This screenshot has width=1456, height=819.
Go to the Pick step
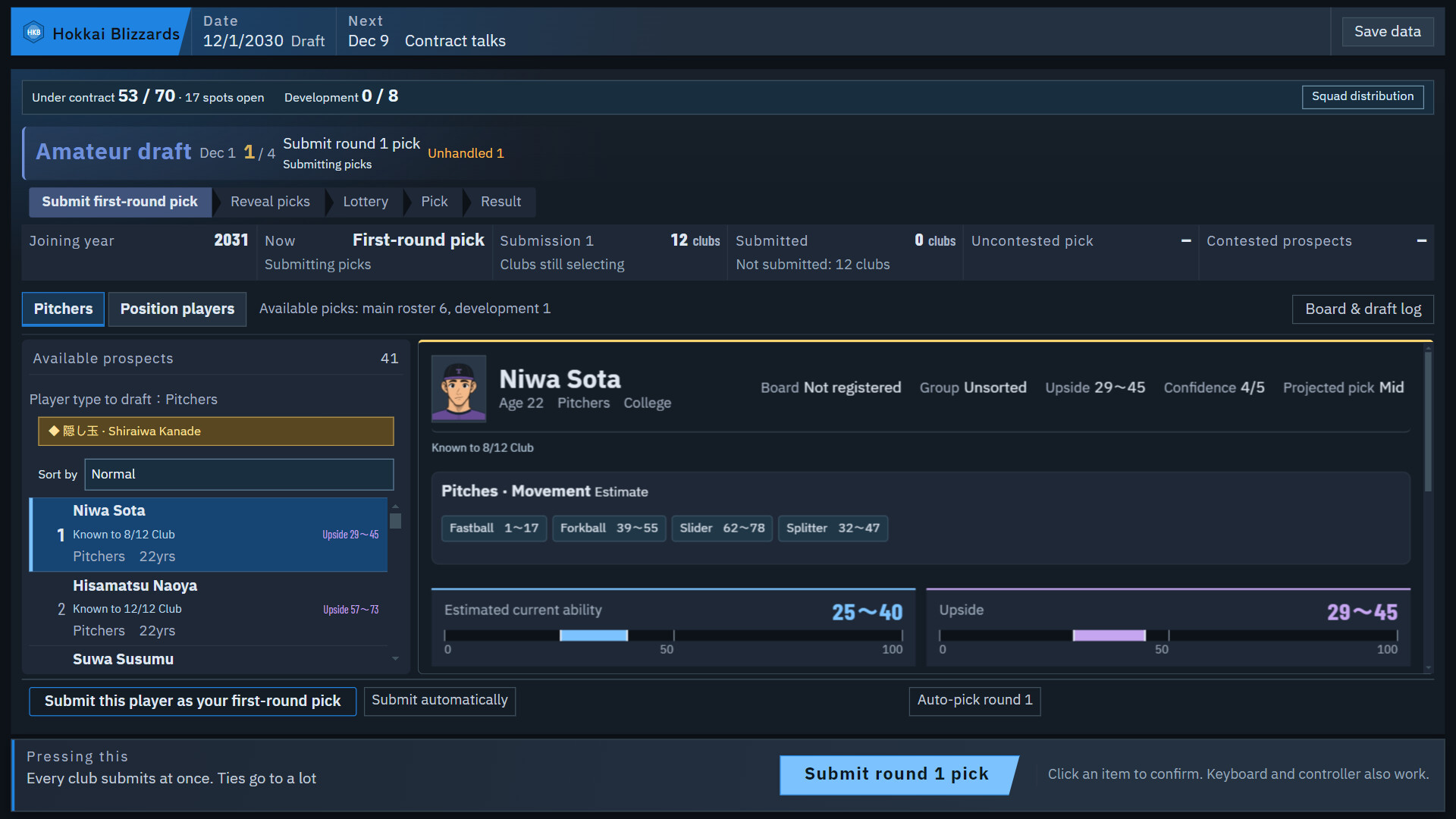[435, 202]
